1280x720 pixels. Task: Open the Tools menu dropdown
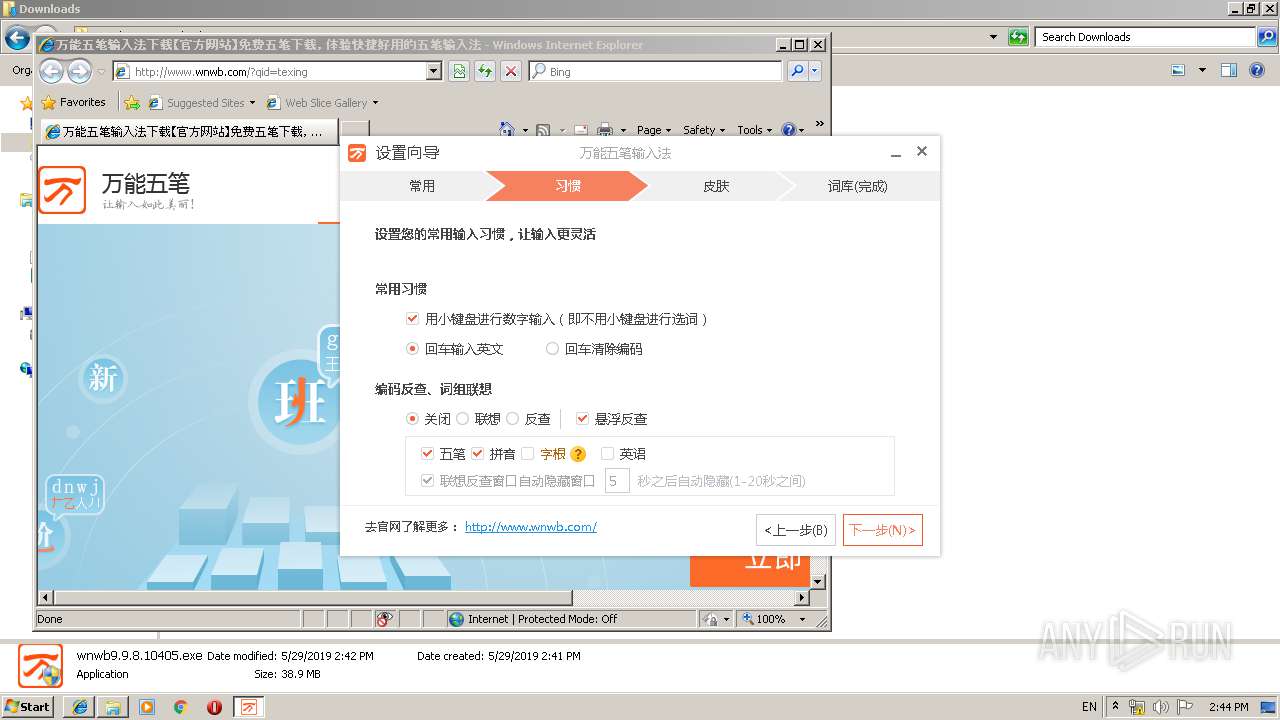click(x=755, y=130)
